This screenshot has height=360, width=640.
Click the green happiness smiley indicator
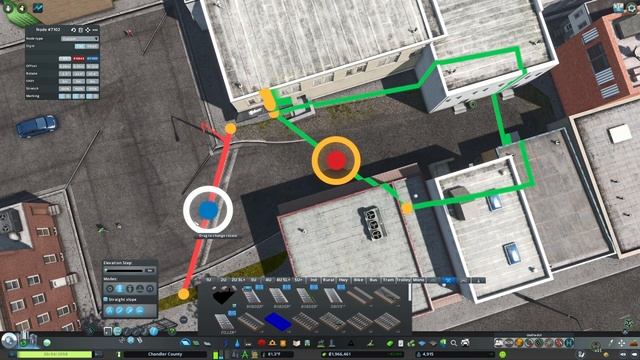502,354
